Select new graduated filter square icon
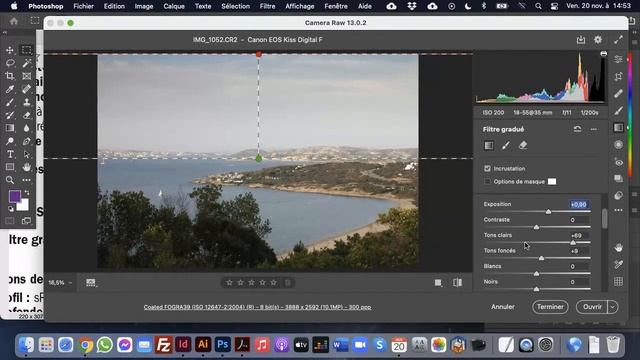 (x=489, y=145)
